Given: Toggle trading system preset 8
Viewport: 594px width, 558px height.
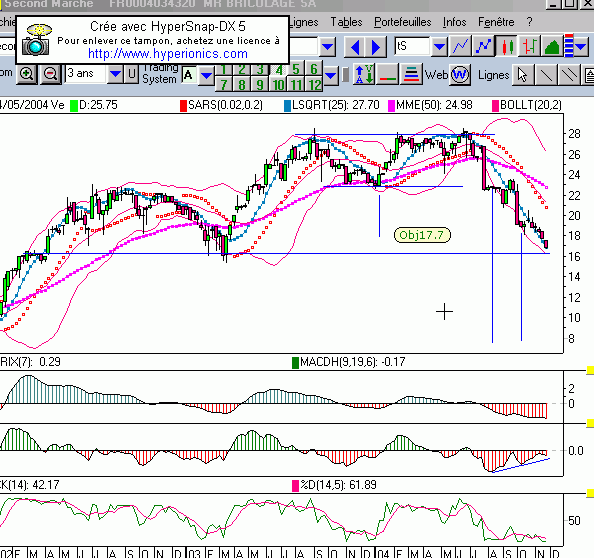Looking at the screenshot, I should coord(242,85).
